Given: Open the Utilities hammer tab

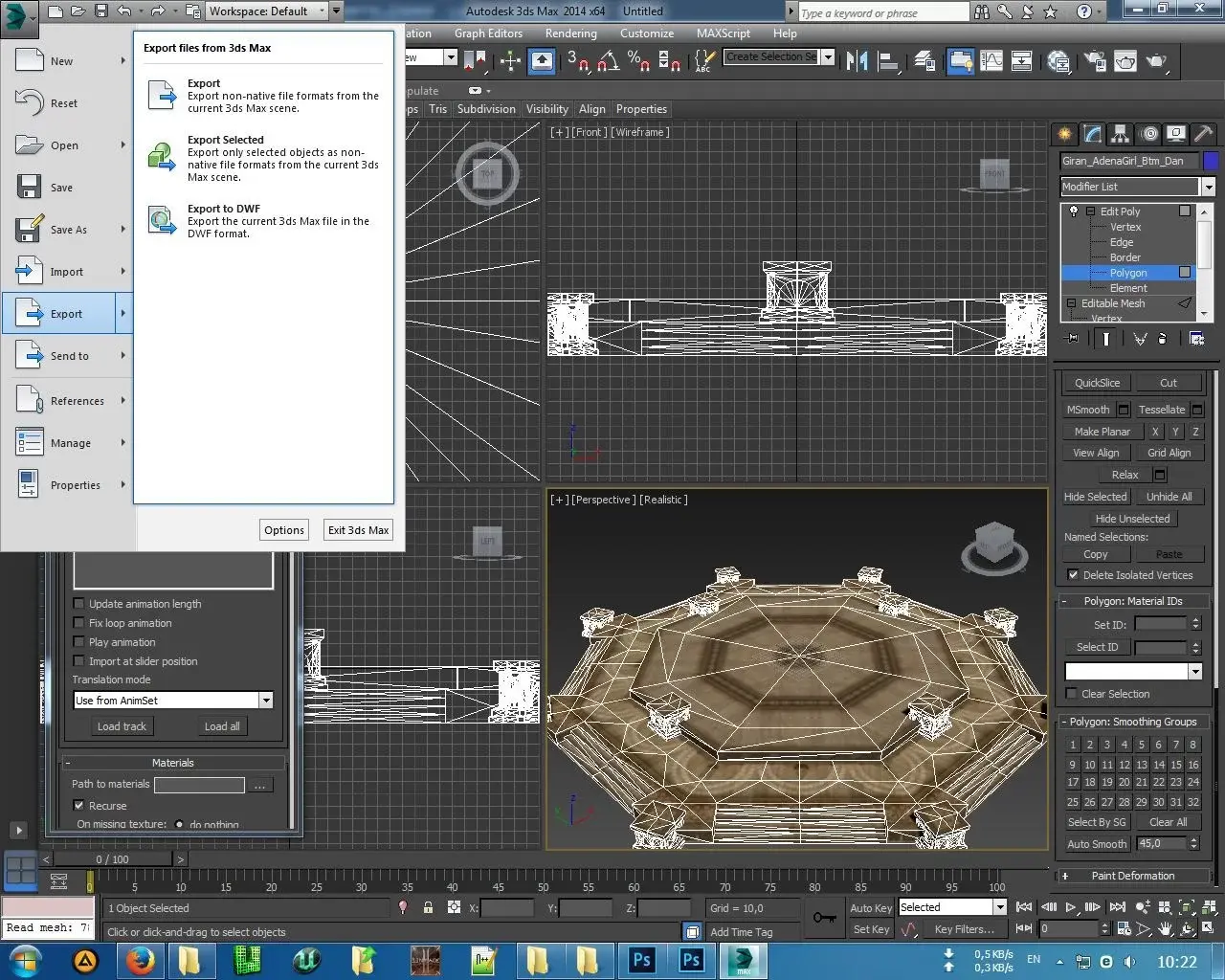Looking at the screenshot, I should pos(1204,134).
